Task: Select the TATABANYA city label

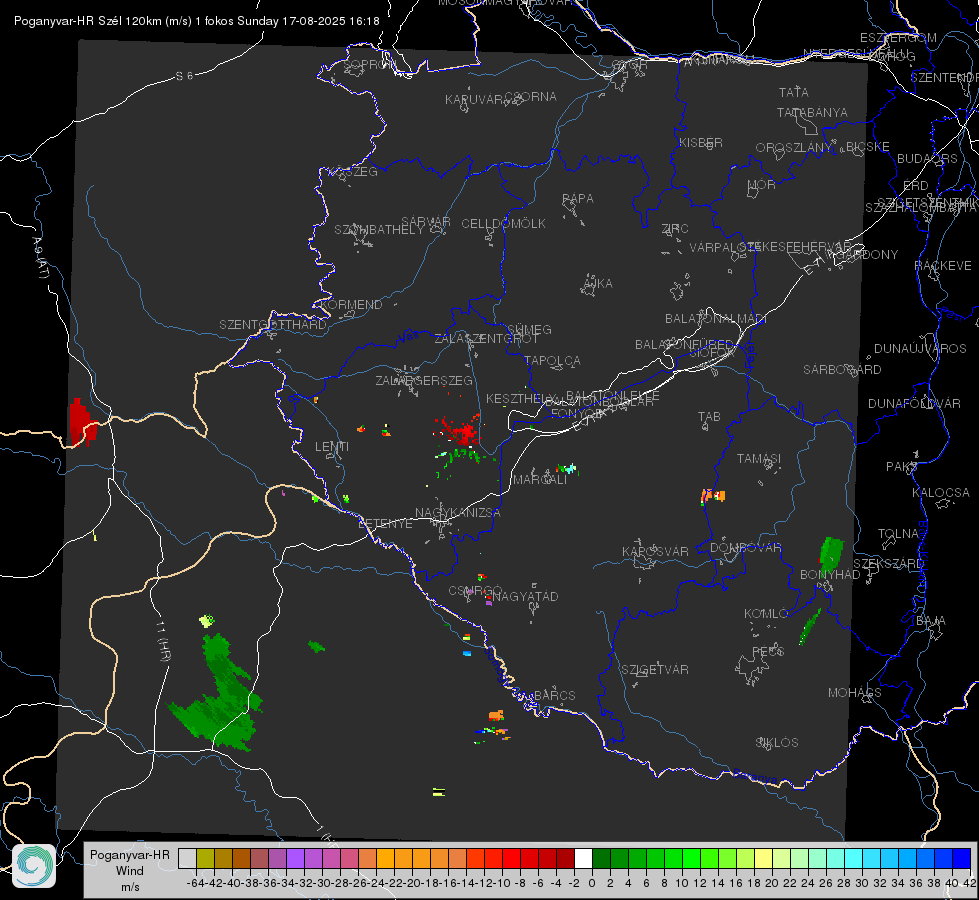Action: pyautogui.click(x=812, y=112)
